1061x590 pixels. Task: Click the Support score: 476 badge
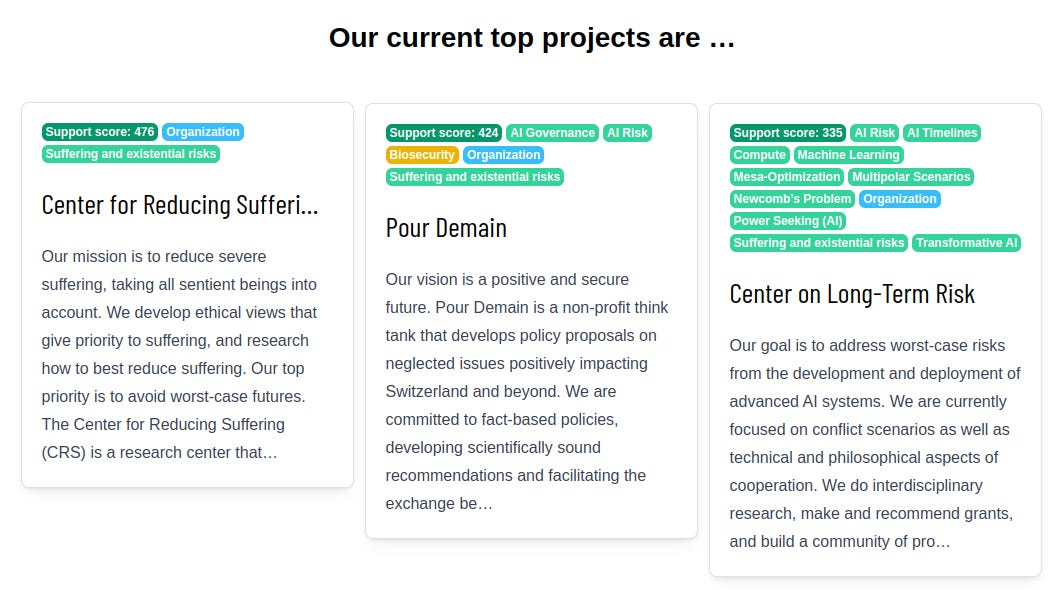pos(100,132)
